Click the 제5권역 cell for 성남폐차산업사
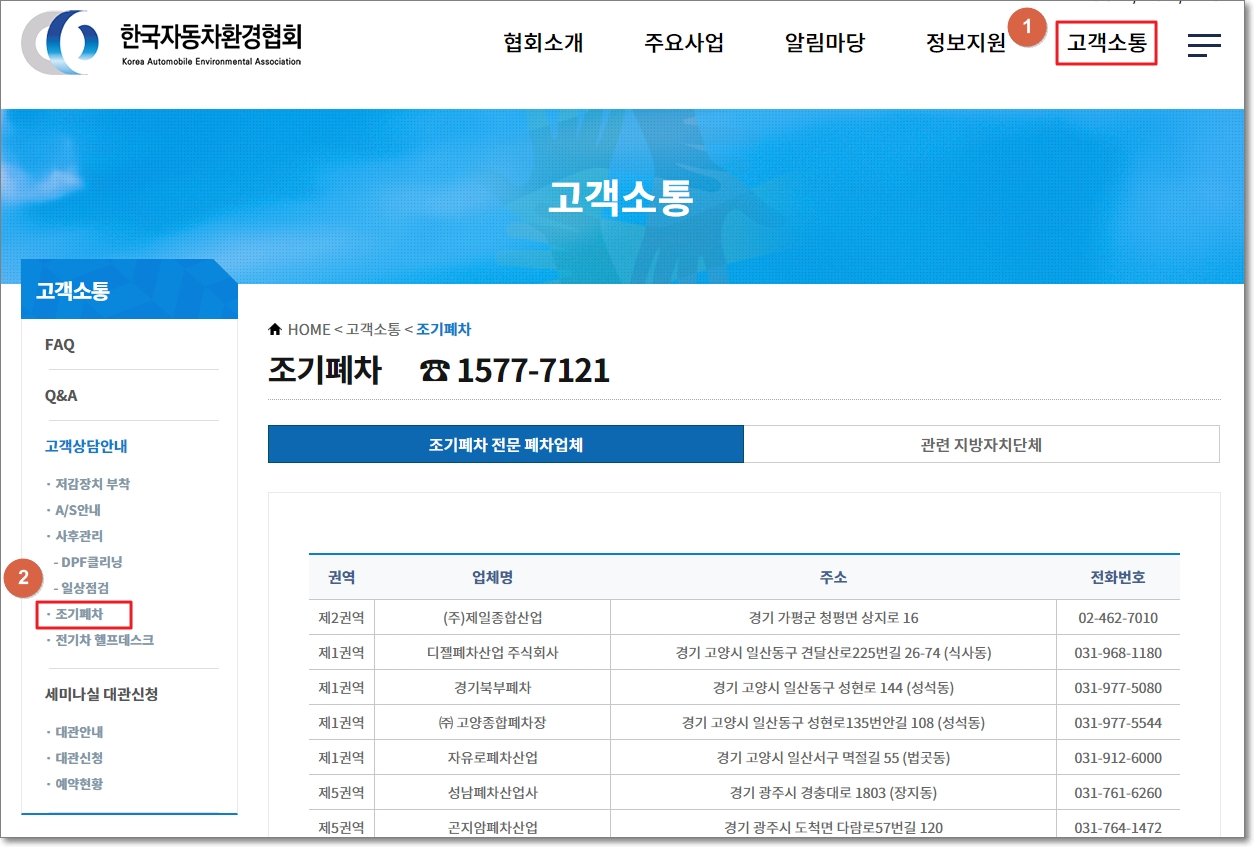The image size is (1254, 847). pos(341,793)
